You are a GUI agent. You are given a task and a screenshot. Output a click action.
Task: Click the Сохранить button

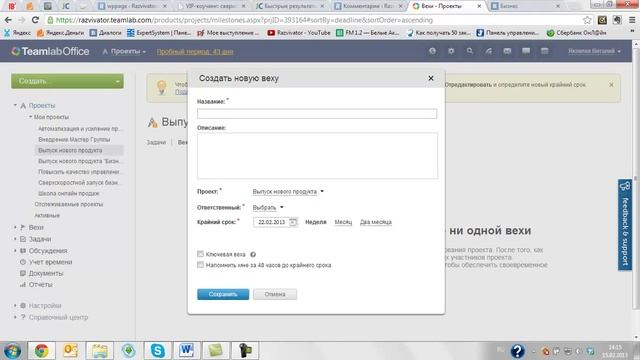[223, 294]
